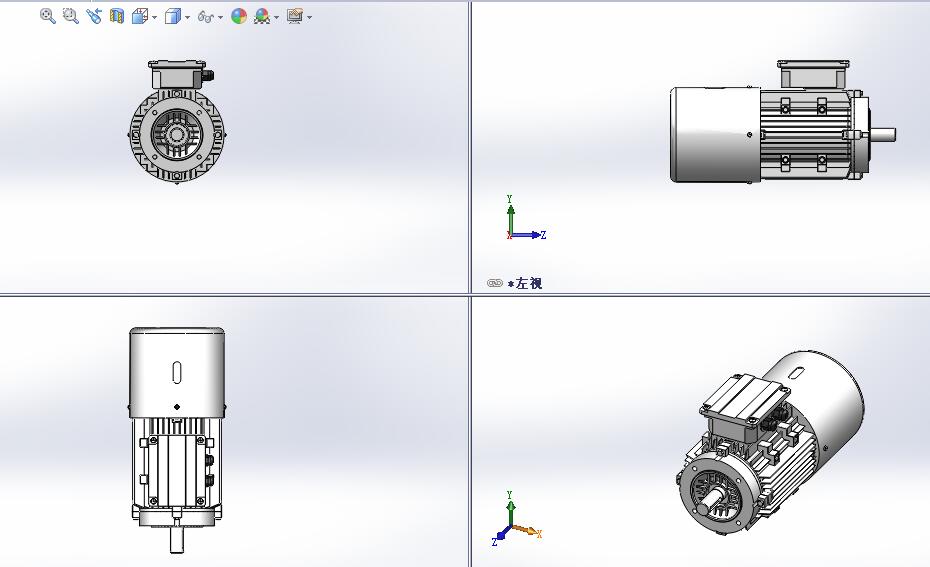Click the View Settings monitor icon
The height and width of the screenshot is (567, 930).
(295, 16)
